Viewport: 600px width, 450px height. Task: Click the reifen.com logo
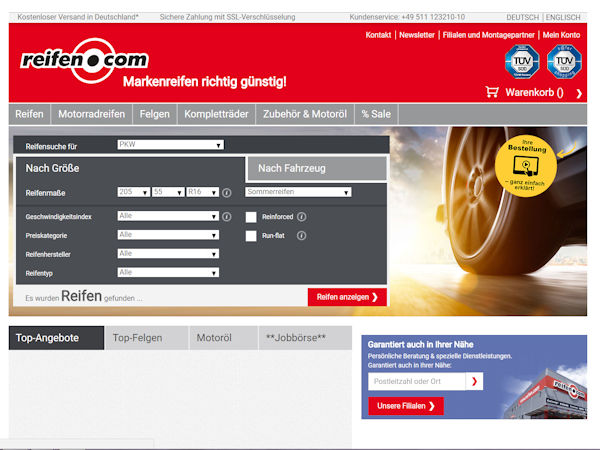point(84,60)
